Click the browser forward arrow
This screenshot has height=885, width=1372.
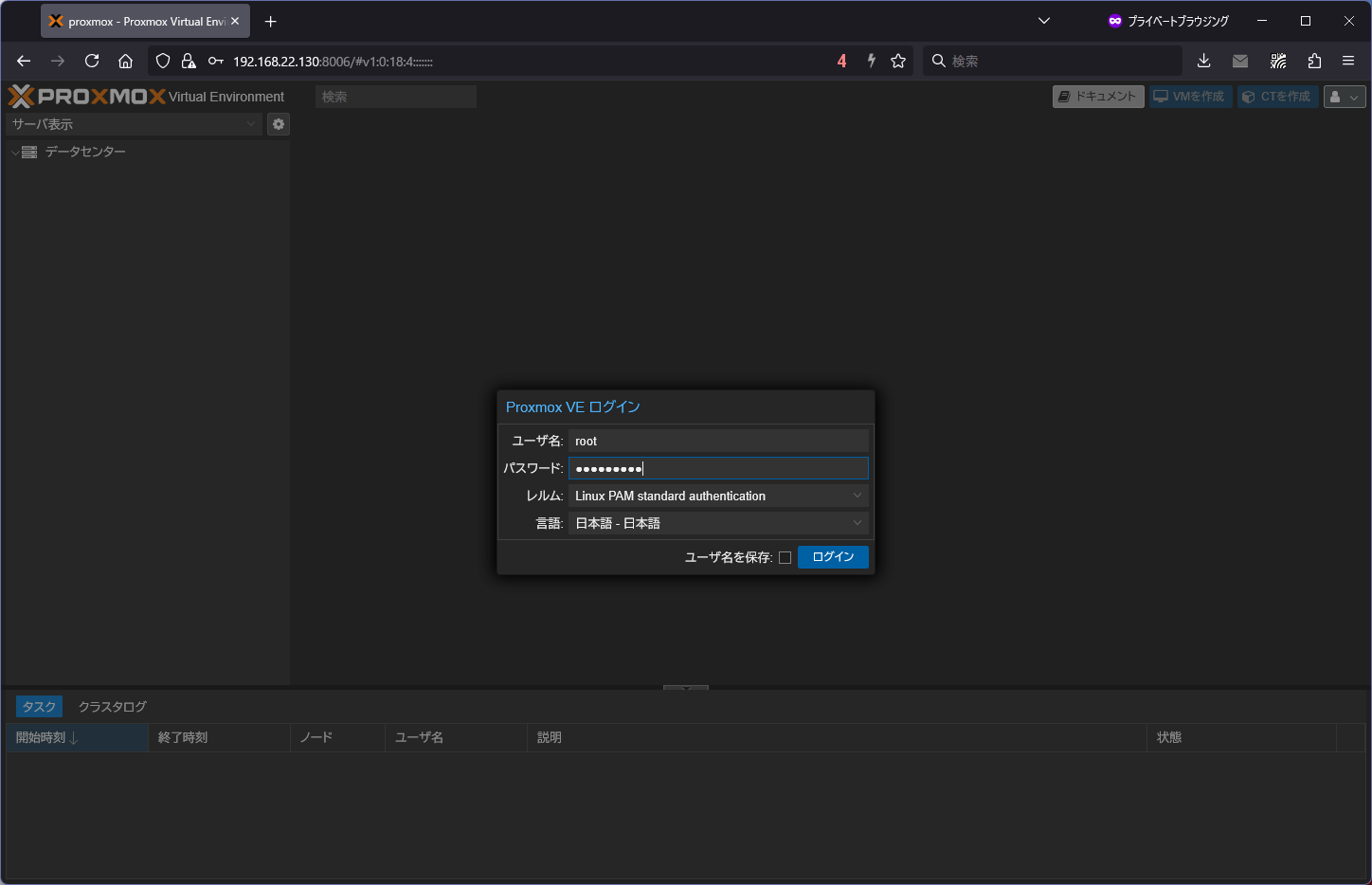pyautogui.click(x=58, y=61)
